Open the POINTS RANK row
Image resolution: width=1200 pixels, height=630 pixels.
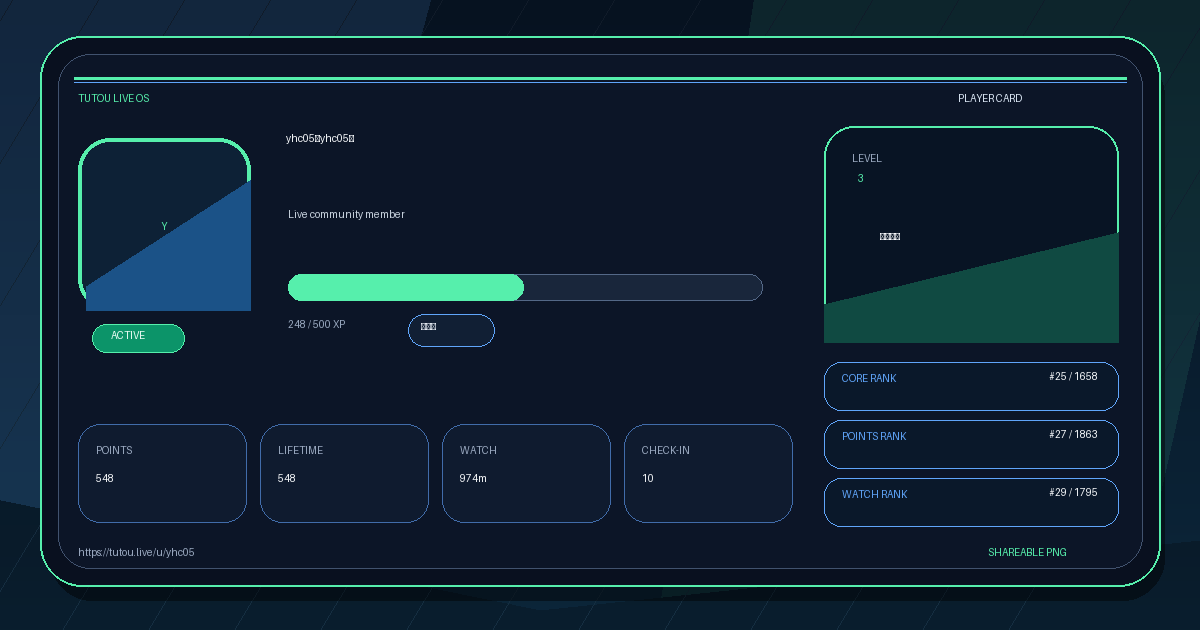point(971,444)
